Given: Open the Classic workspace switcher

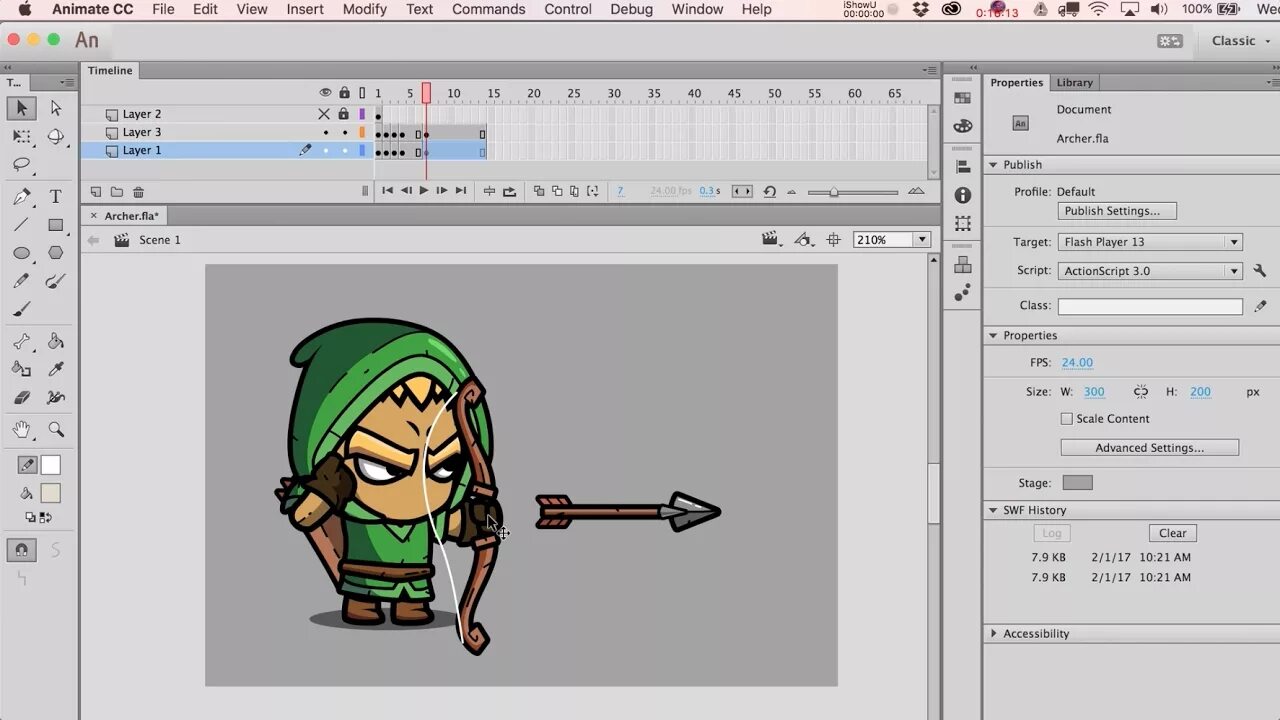Looking at the screenshot, I should [1240, 41].
